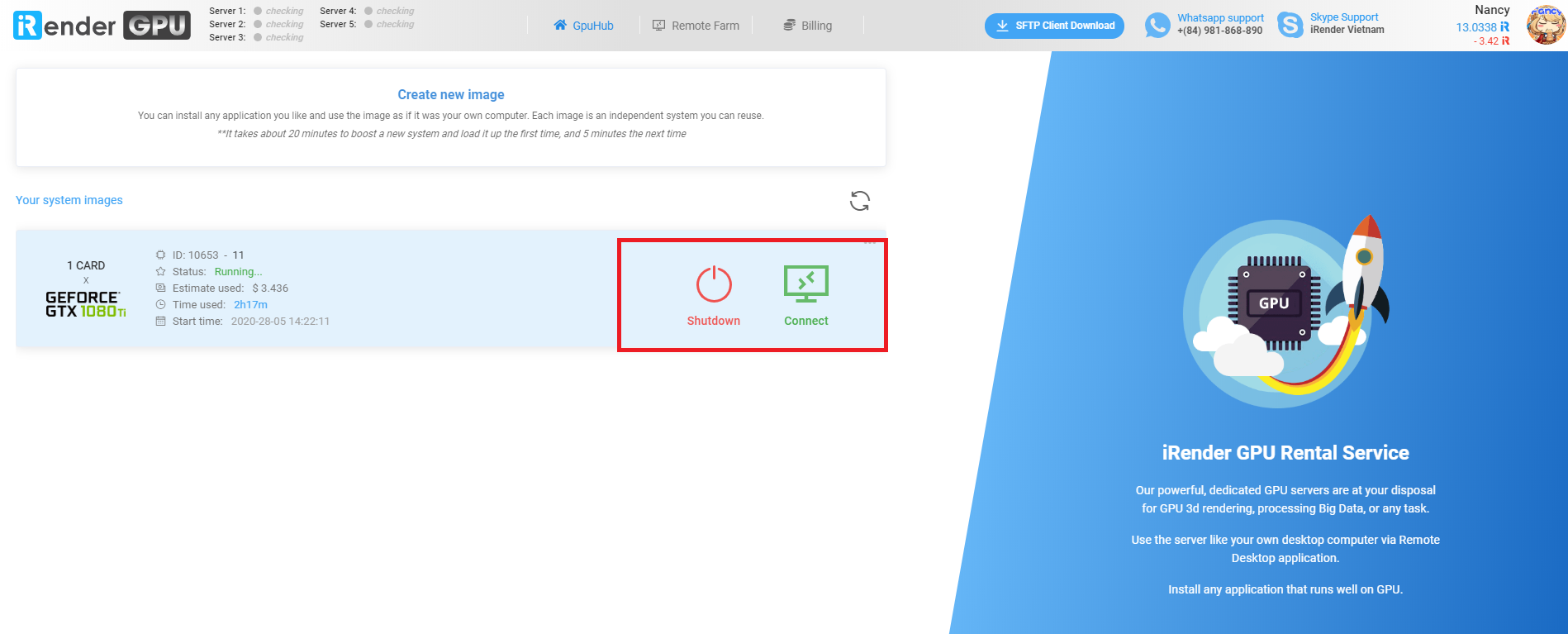The height and width of the screenshot is (634, 1568).
Task: Click the iRender logo
Action: click(64, 26)
